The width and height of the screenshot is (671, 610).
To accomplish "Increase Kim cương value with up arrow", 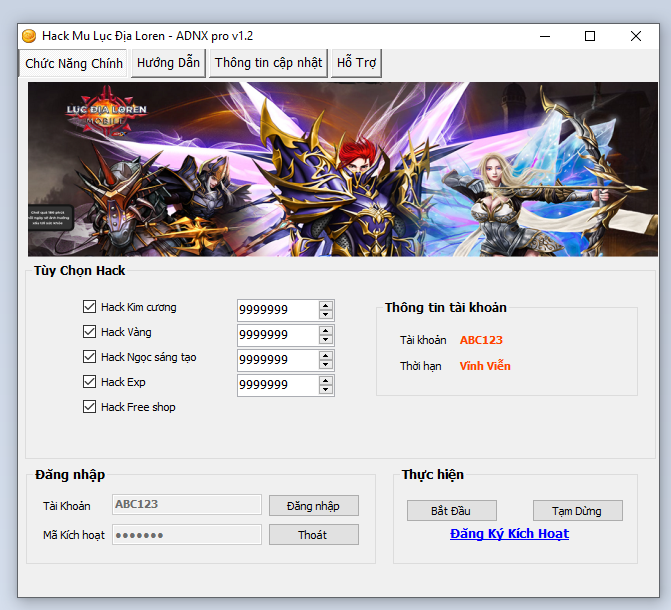I will 325,305.
